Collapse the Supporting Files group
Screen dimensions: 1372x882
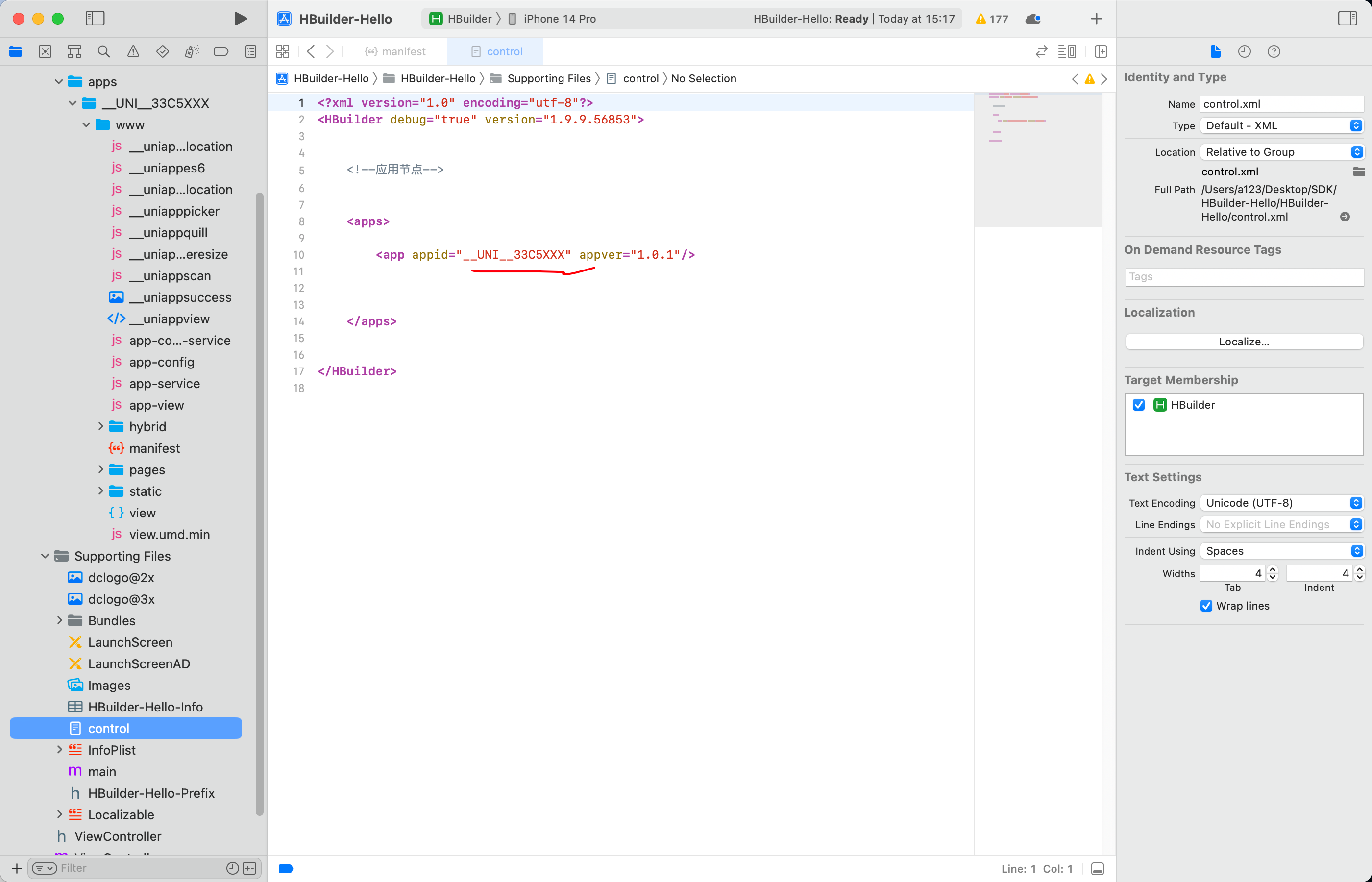[x=45, y=556]
